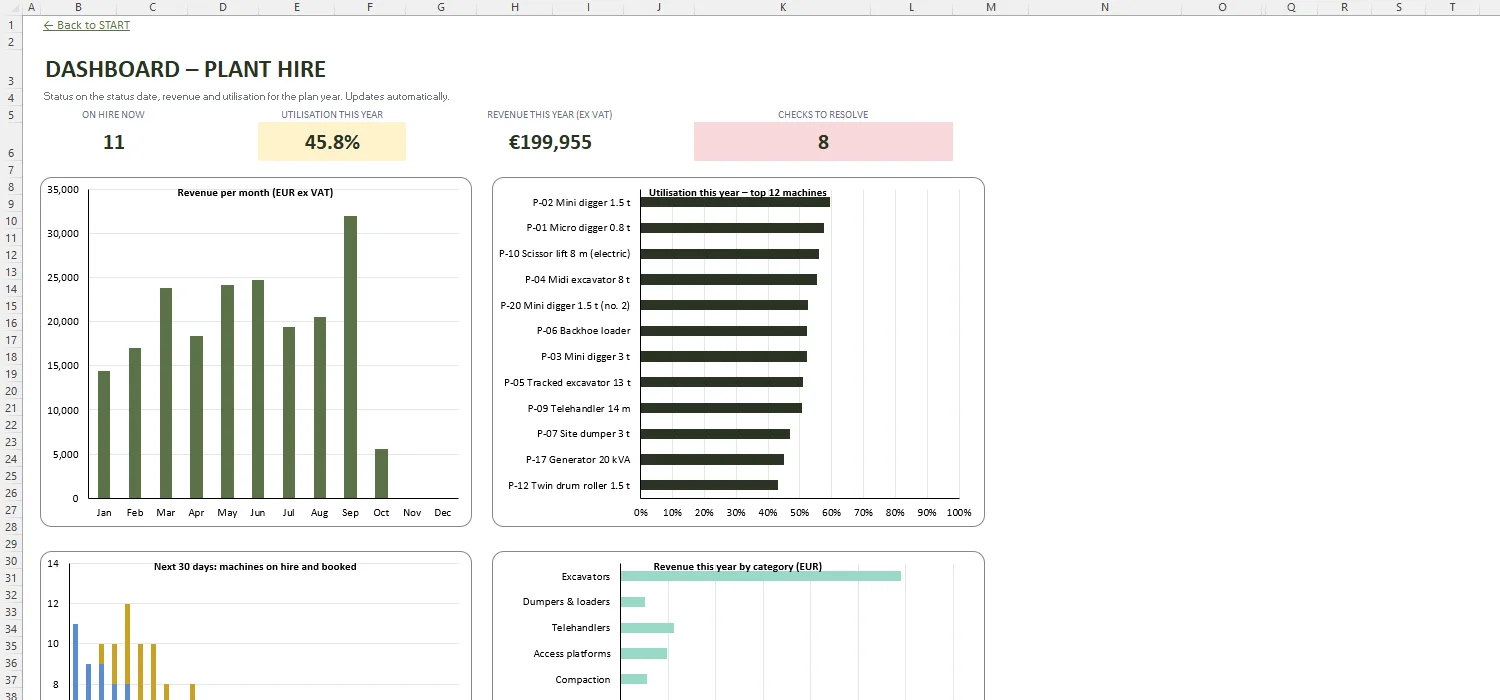Image resolution: width=1500 pixels, height=700 pixels.
Task: Click the P-17 Generator 20 kVA label
Action: pyautogui.click(x=579, y=459)
